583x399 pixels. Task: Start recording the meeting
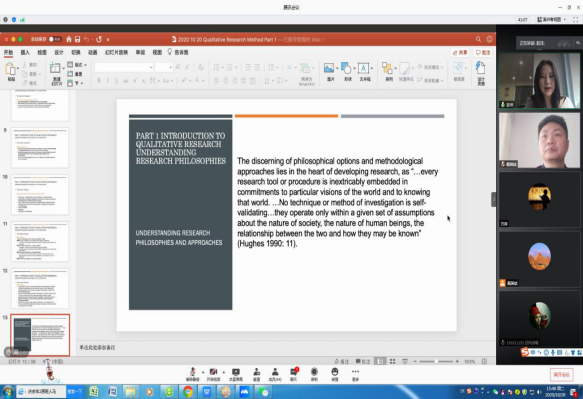[x=314, y=374]
